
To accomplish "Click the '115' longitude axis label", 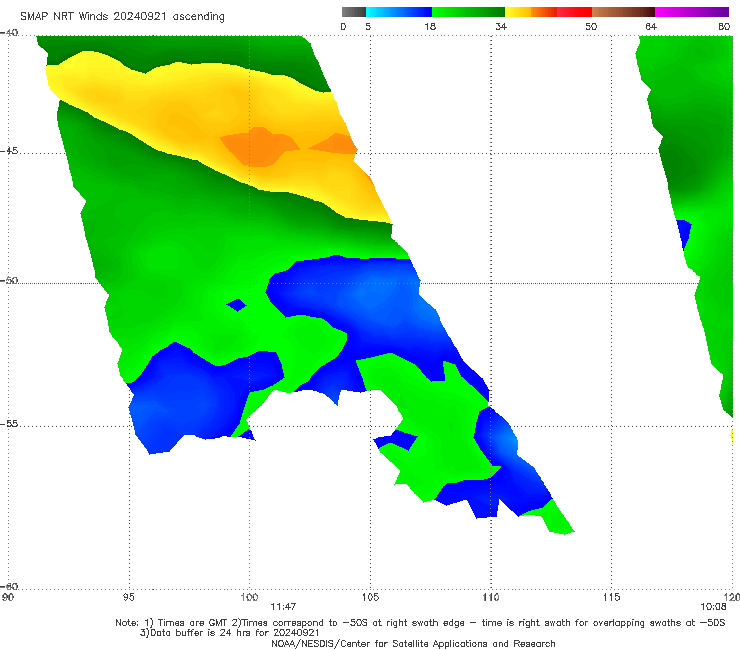I will click(x=612, y=598).
